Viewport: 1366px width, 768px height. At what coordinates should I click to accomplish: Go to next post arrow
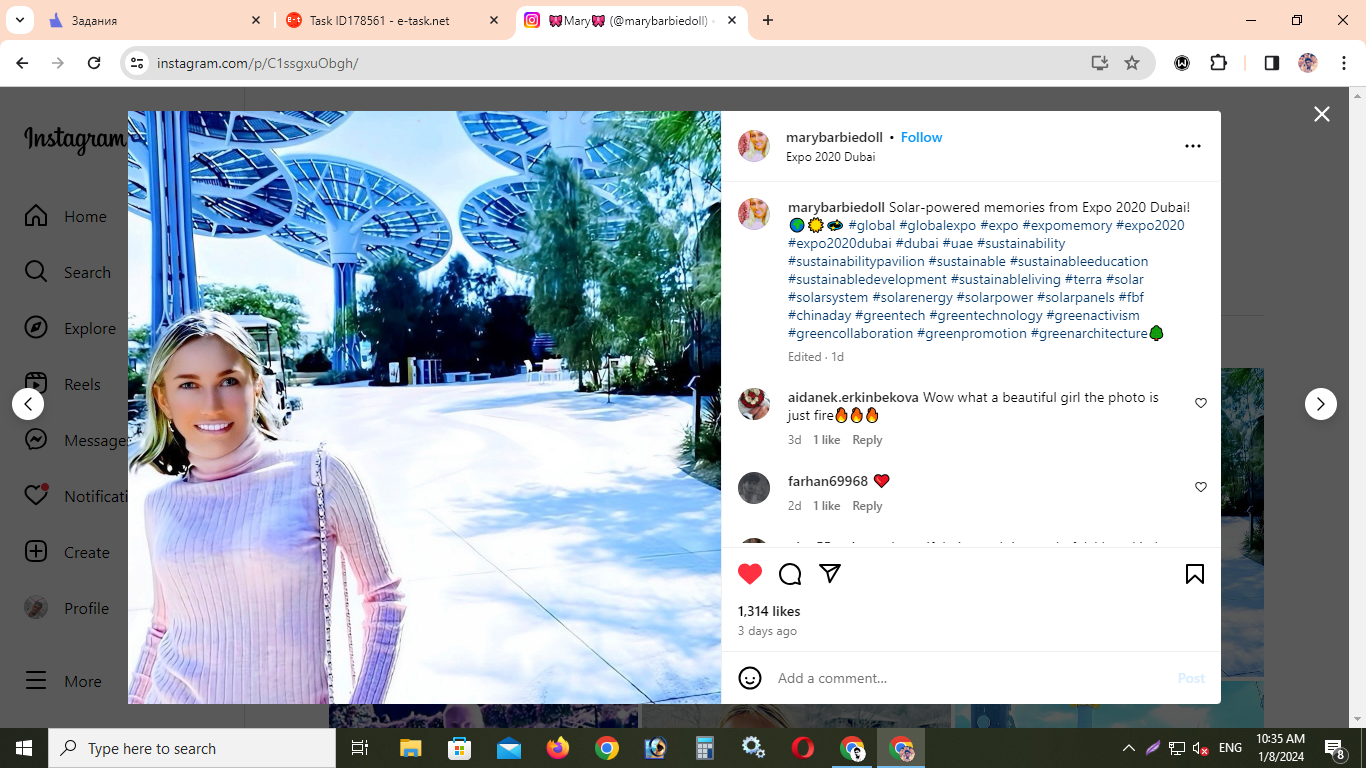1321,404
